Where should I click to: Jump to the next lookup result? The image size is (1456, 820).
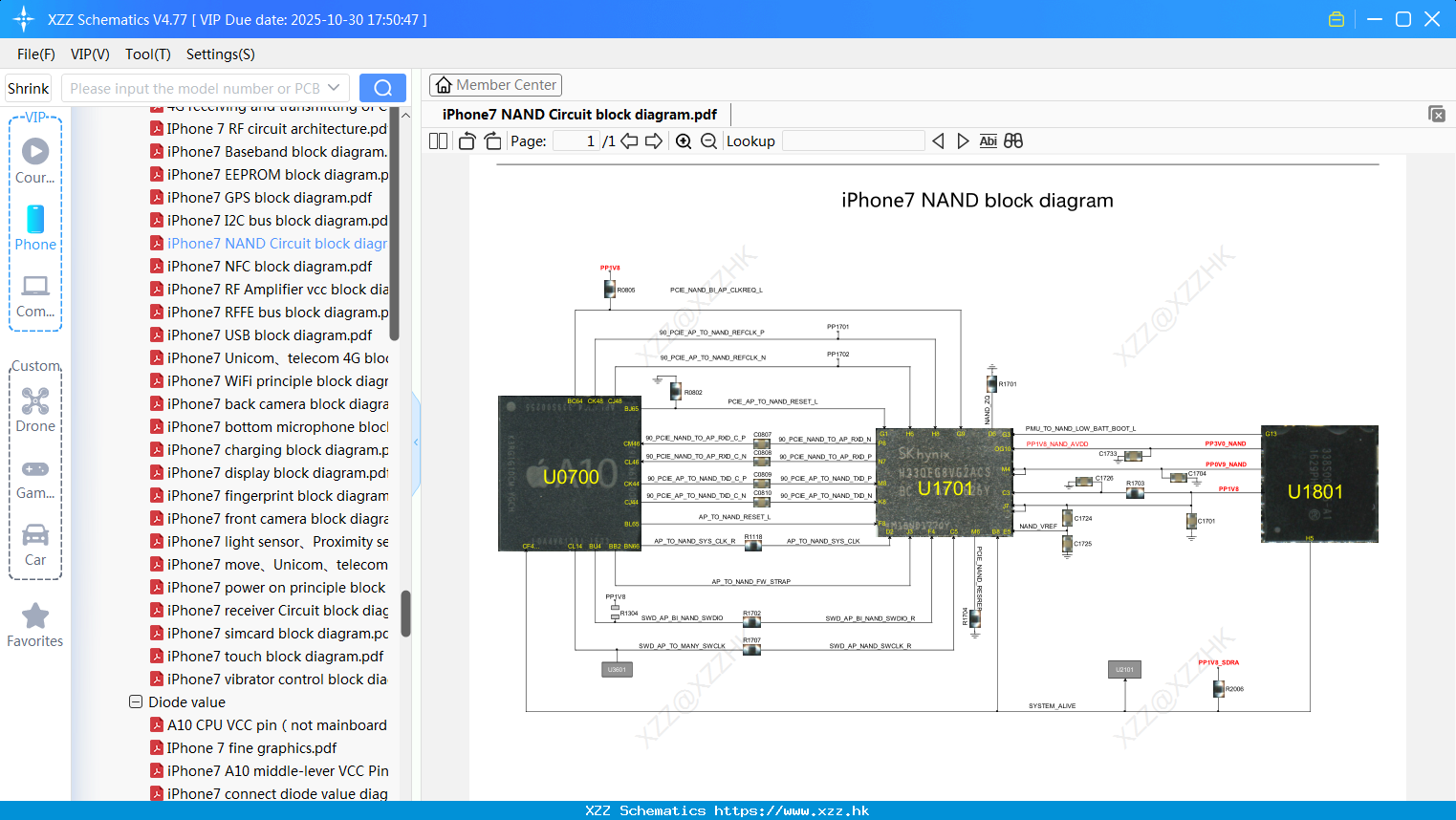point(963,140)
